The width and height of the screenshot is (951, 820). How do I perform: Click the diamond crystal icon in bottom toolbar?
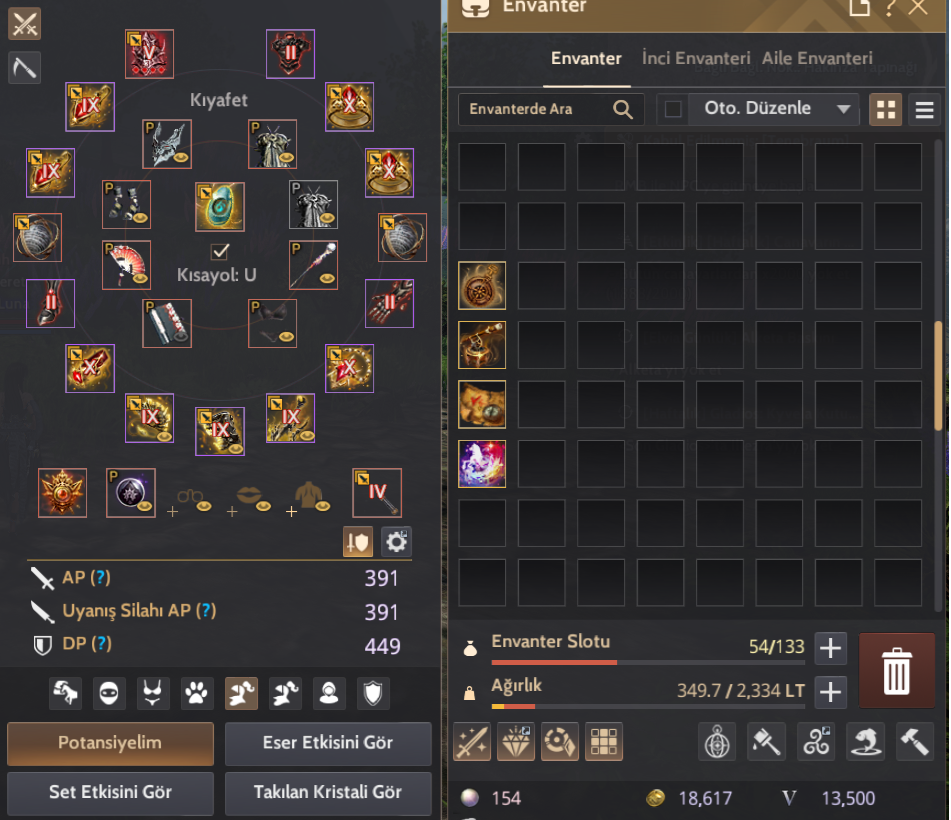pyautogui.click(x=516, y=741)
